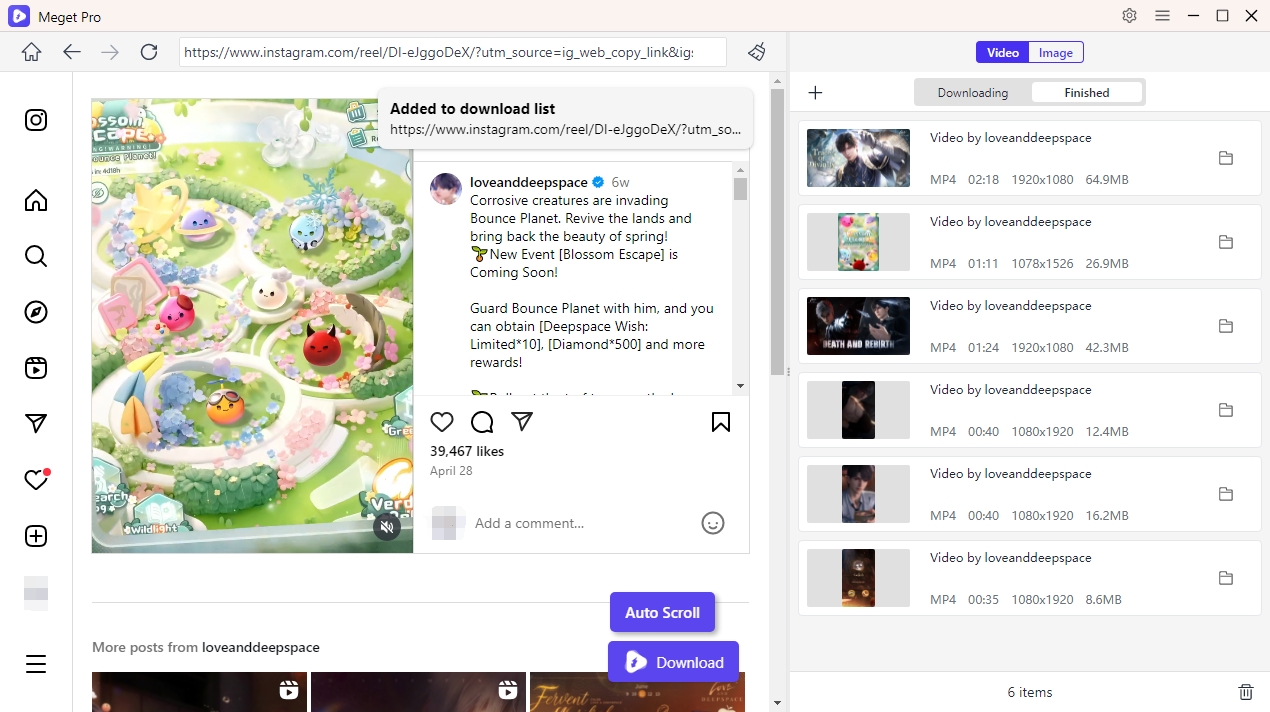Click the Blossom Escape reel video
The width and height of the screenshot is (1270, 712).
(x=252, y=325)
